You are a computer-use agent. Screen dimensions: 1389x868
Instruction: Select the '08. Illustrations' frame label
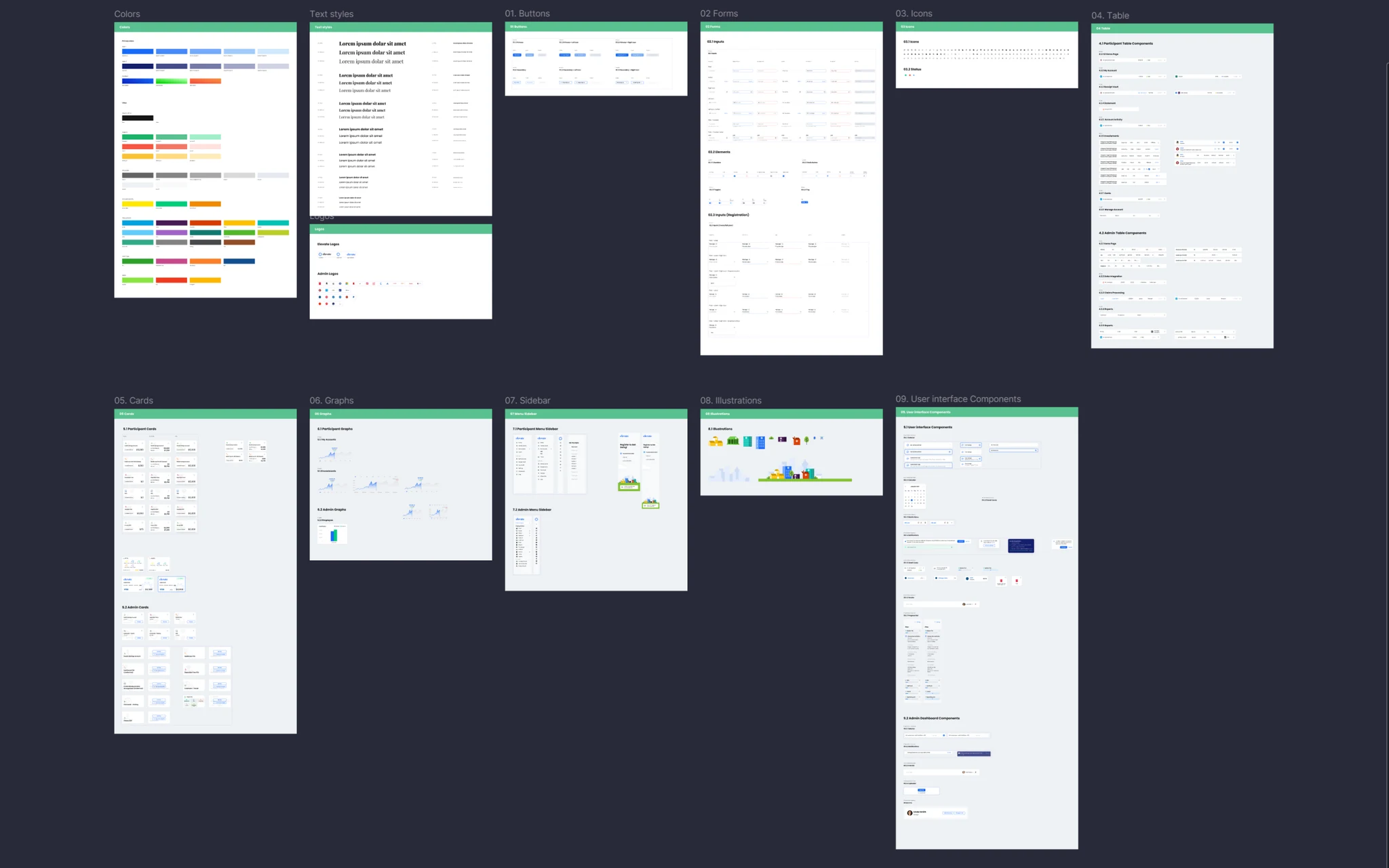pos(730,401)
